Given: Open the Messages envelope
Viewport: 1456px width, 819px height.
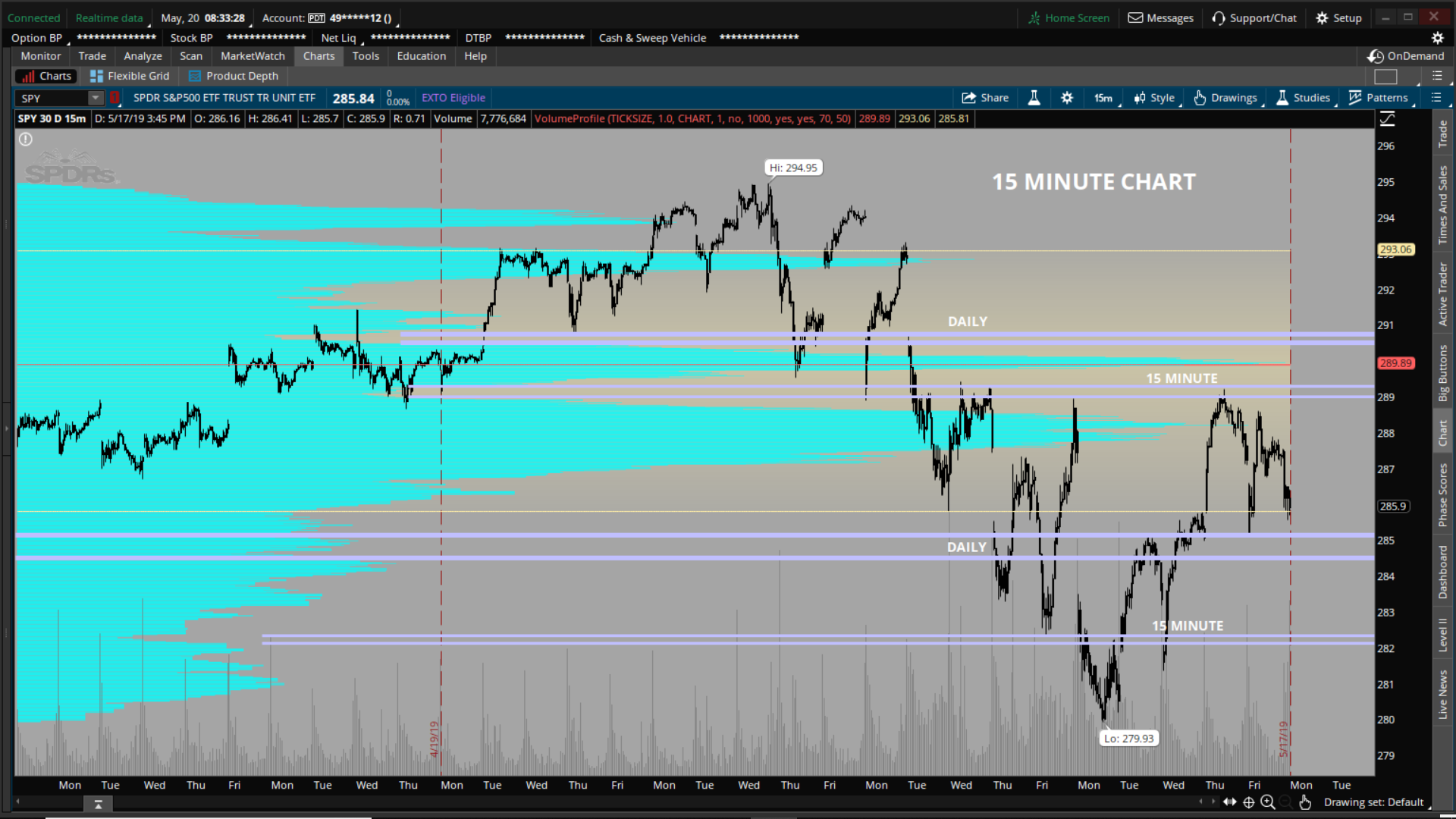Looking at the screenshot, I should (x=1160, y=18).
